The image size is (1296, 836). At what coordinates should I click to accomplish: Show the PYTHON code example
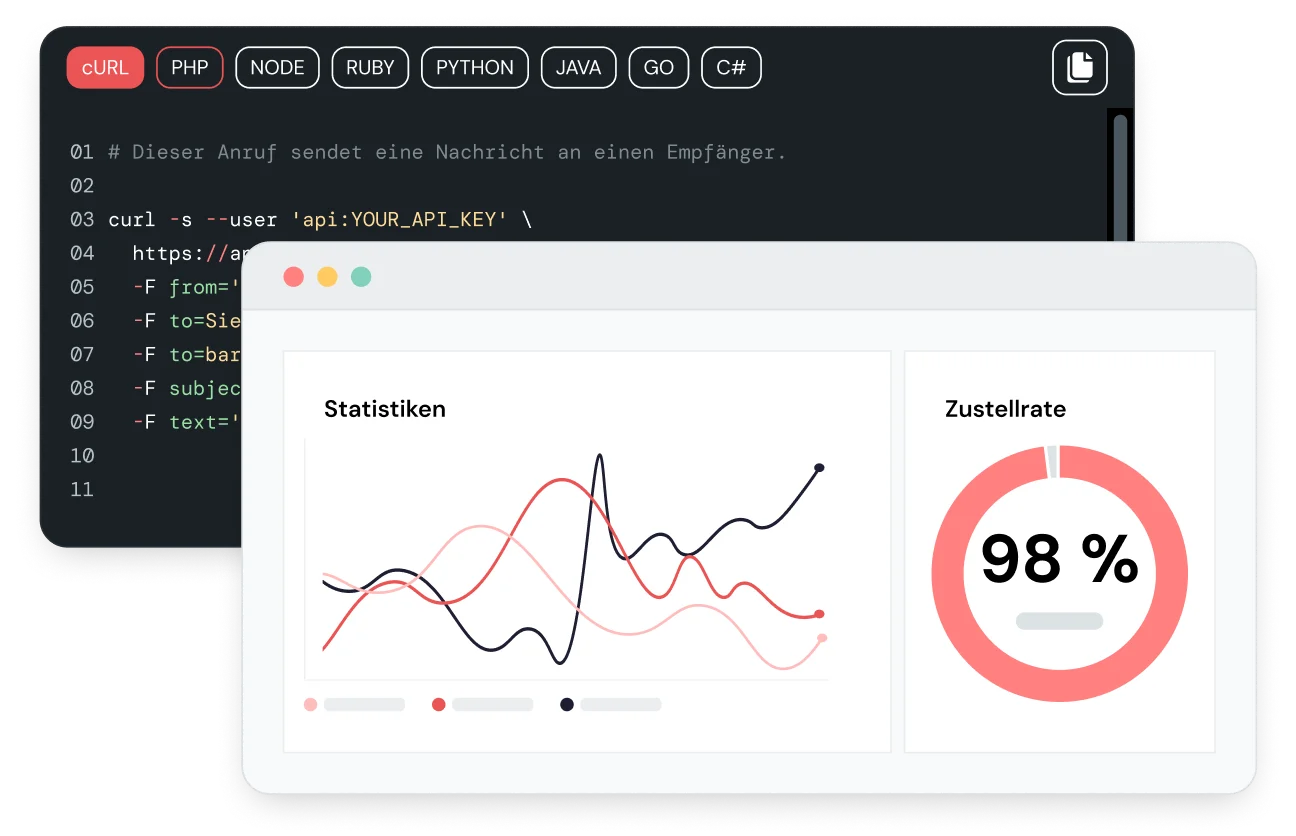[475, 68]
